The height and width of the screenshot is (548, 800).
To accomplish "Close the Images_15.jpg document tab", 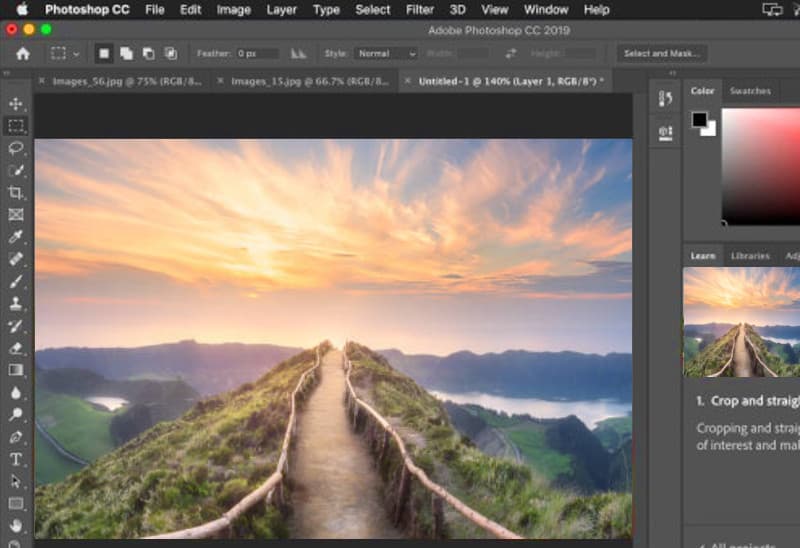I will [220, 81].
